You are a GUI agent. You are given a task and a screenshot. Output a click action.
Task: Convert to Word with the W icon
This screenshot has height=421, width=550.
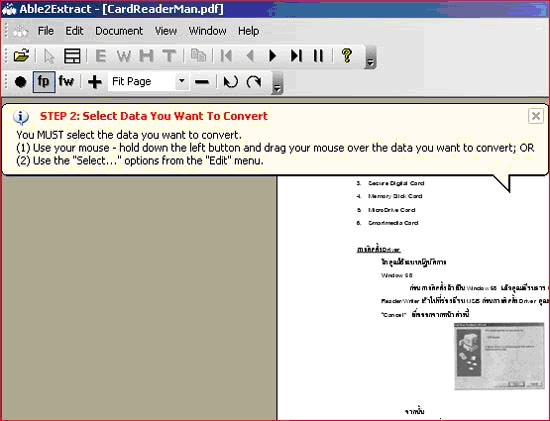tap(123, 56)
